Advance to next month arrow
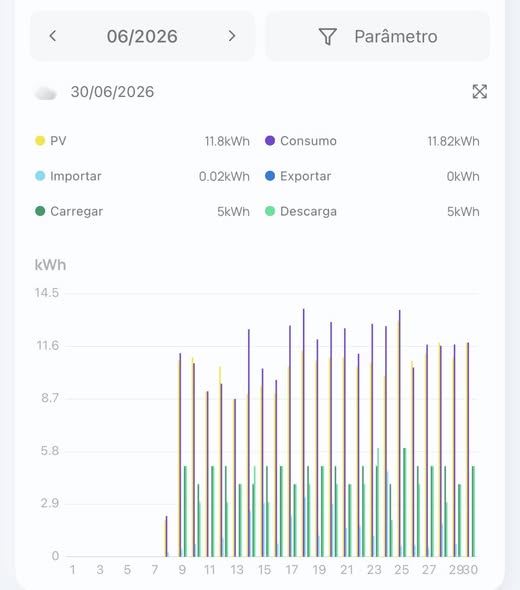The width and height of the screenshot is (520, 590). coord(232,36)
